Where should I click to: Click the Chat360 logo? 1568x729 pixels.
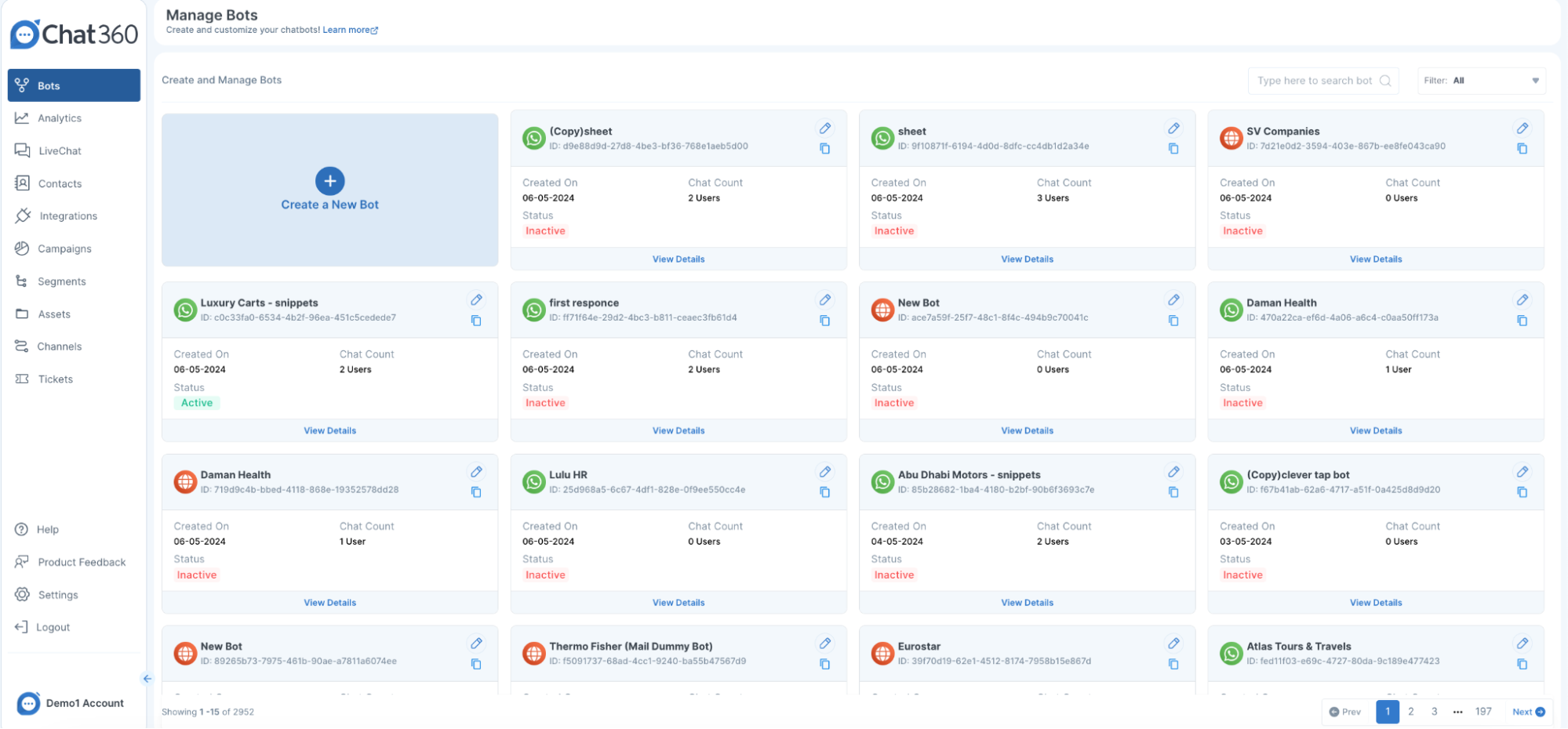coord(74,34)
